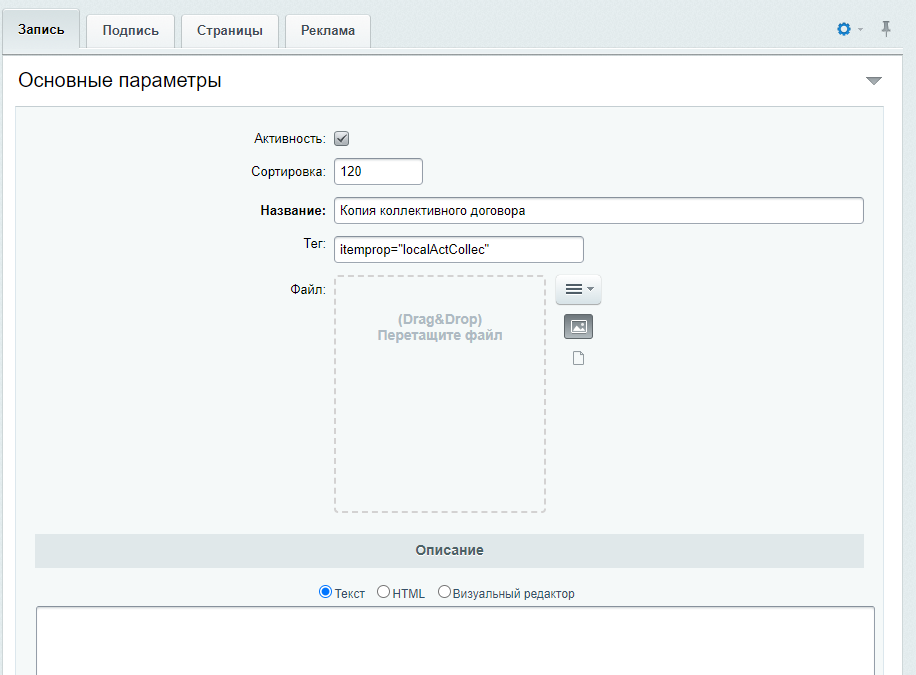Select the Запись tab

(x=41, y=29)
